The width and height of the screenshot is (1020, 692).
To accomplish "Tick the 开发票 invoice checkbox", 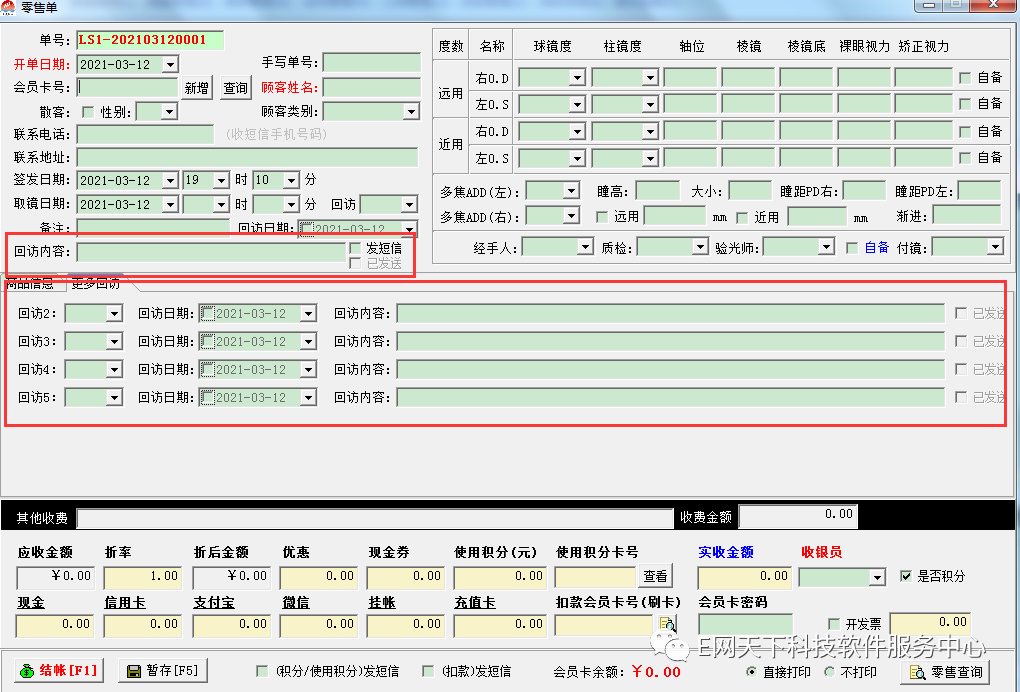I will click(834, 624).
